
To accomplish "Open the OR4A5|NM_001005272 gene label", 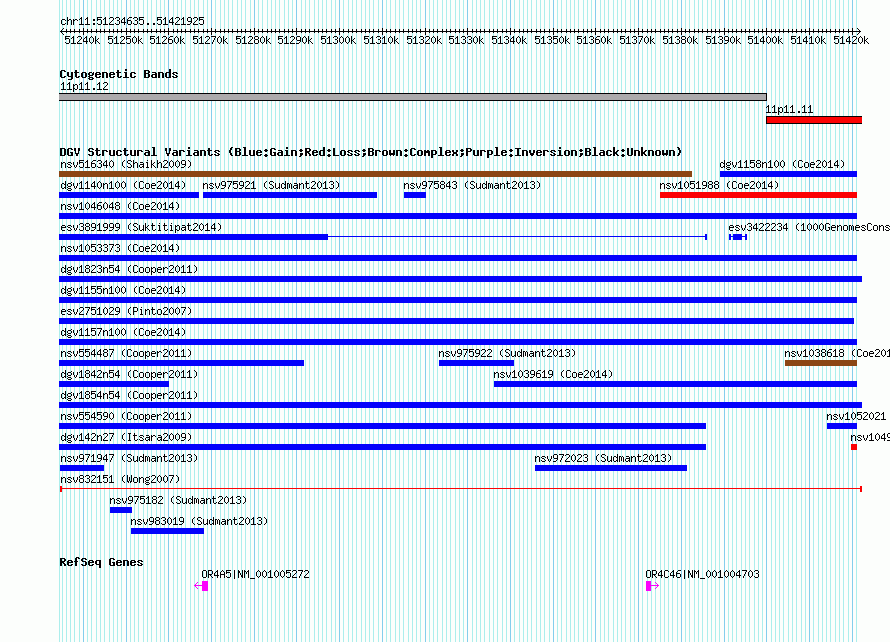I will pyautogui.click(x=255, y=574).
